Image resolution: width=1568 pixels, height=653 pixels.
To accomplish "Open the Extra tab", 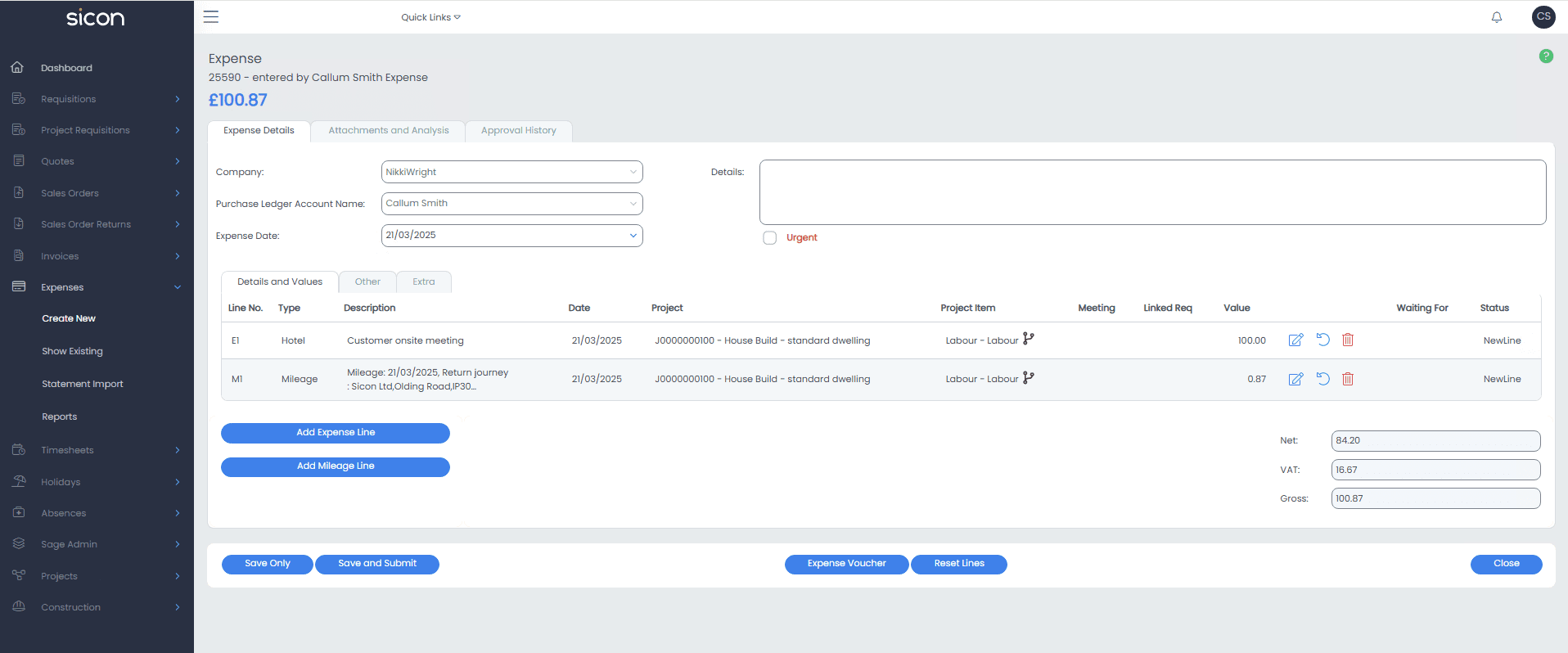I will coord(424,282).
